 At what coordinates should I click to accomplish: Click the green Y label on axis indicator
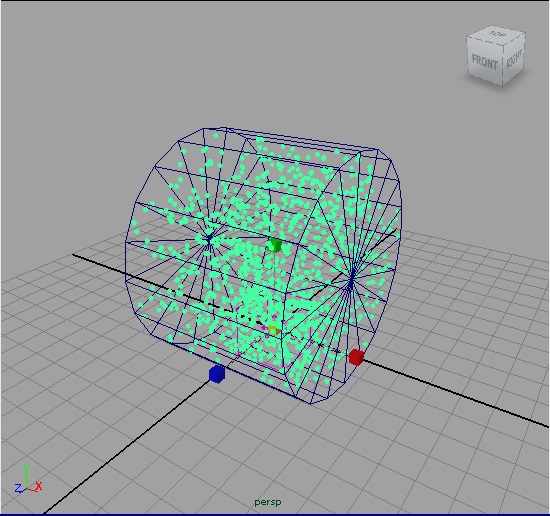pos(26,469)
